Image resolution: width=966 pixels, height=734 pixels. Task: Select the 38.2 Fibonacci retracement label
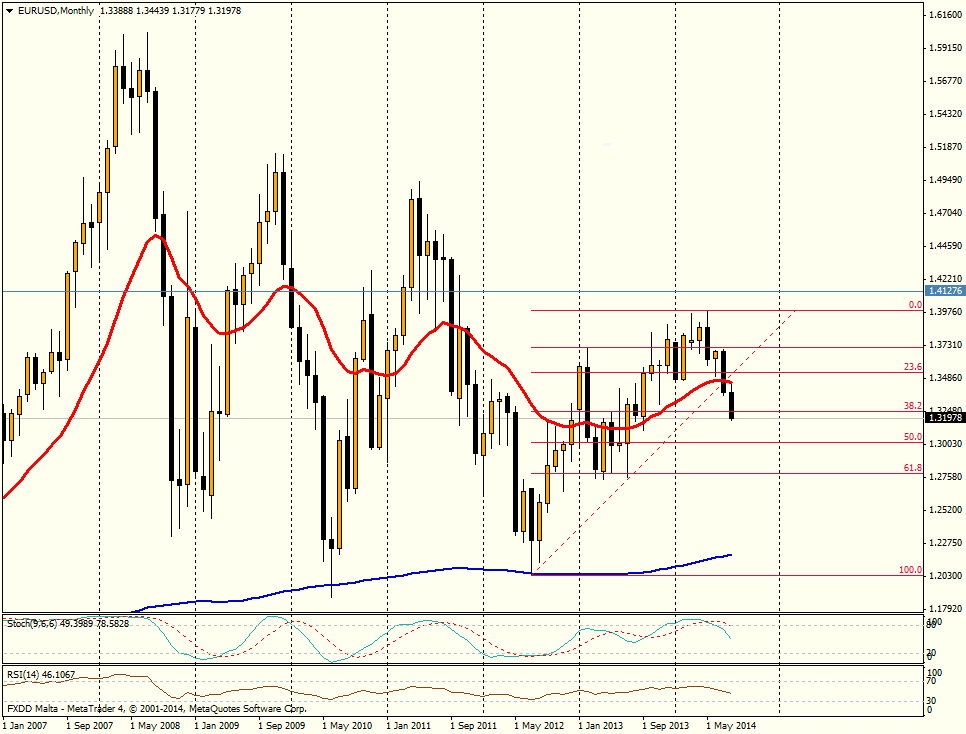[x=911, y=406]
